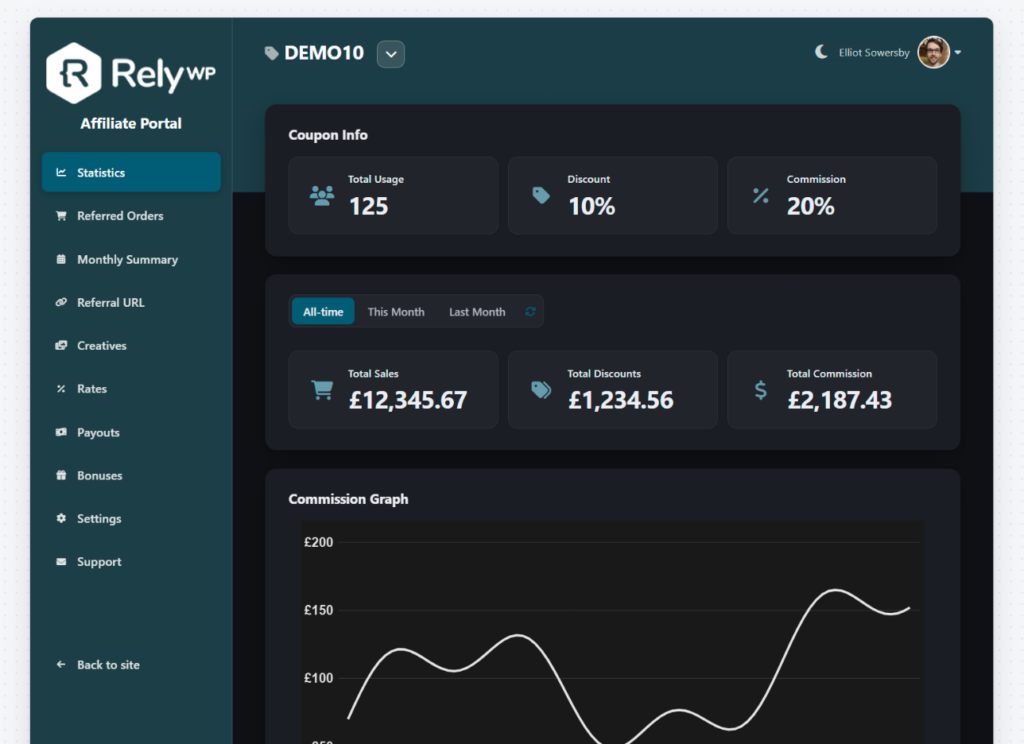Click the Monthly Summary calendar icon
Screen dimensions: 1024x744
tap(61, 259)
